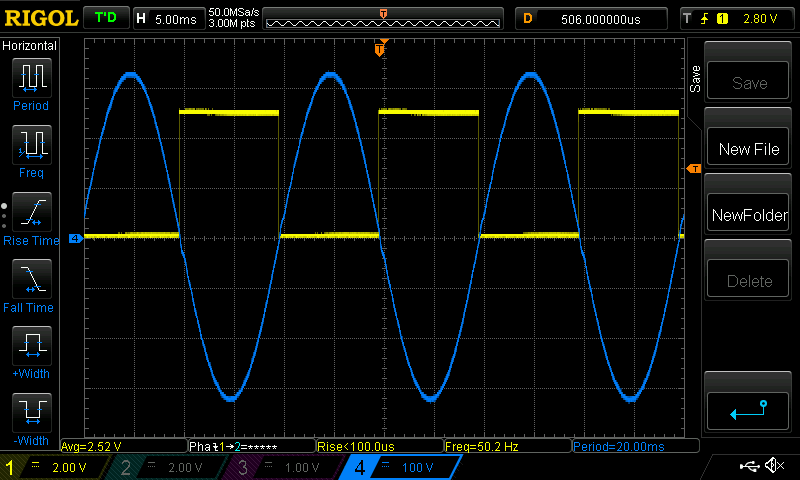The width and height of the screenshot is (800, 480).
Task: Open the Horizontal measurement menu header
Action: (x=30, y=46)
